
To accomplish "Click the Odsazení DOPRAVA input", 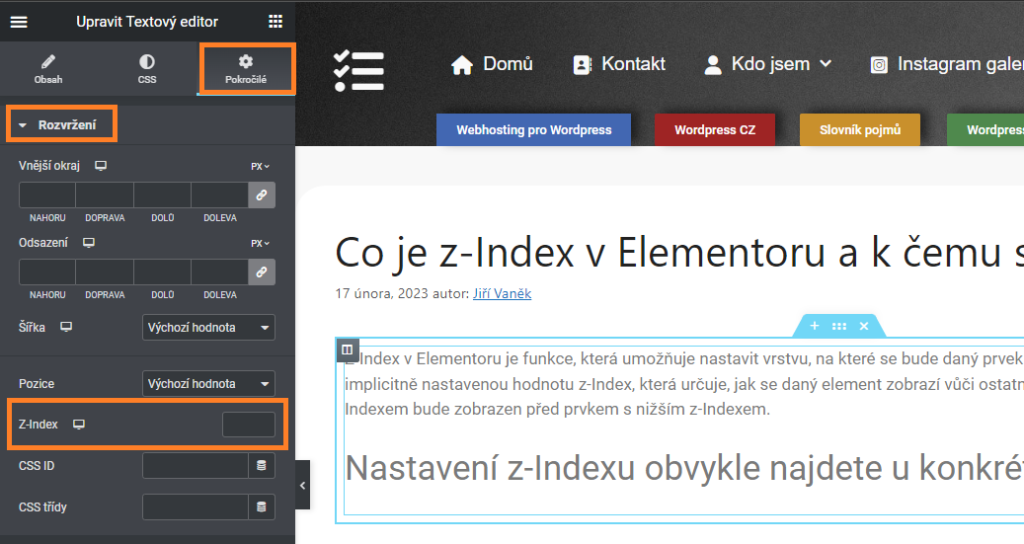I will pos(104,272).
